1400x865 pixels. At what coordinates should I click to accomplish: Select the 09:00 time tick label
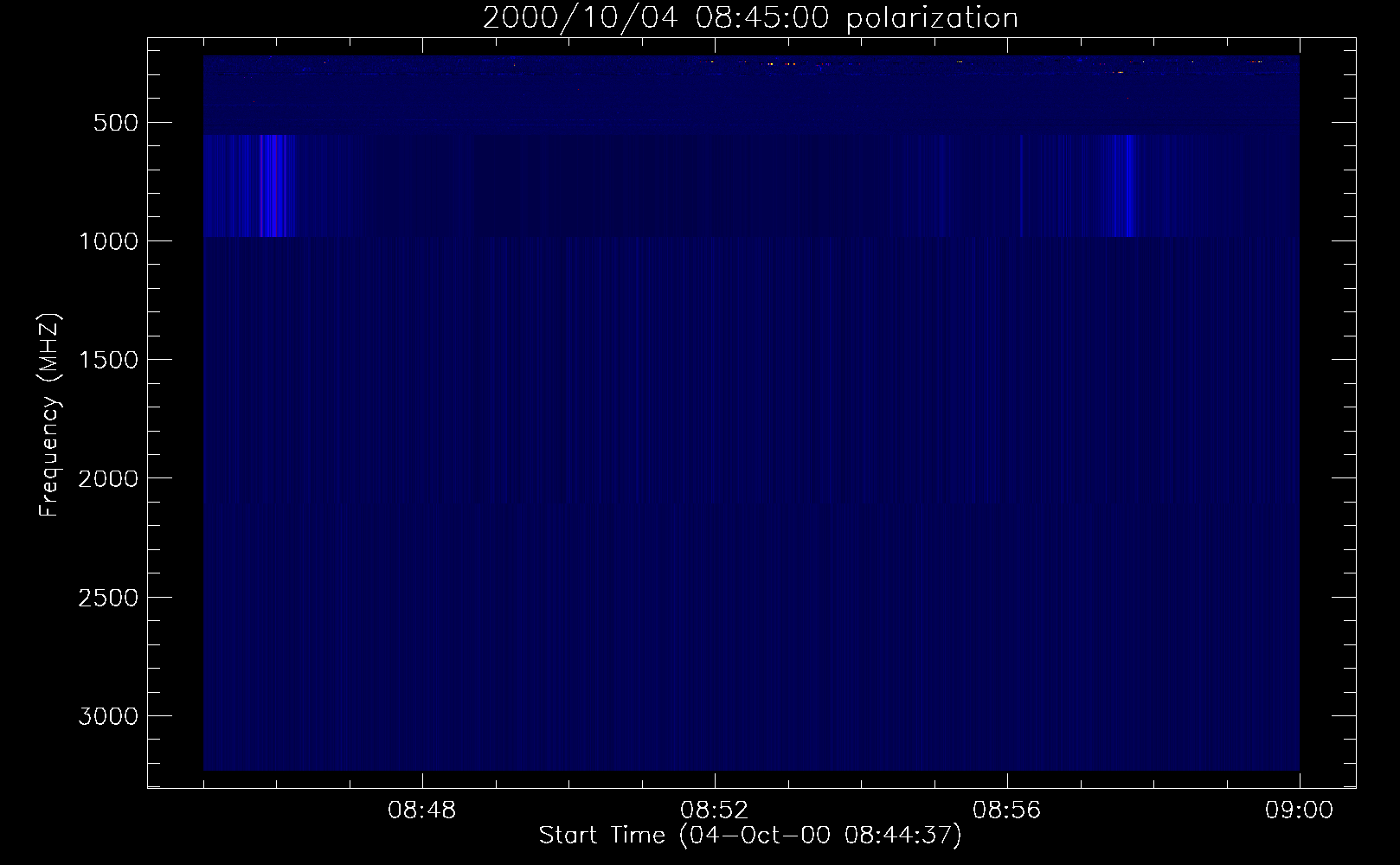1299,811
